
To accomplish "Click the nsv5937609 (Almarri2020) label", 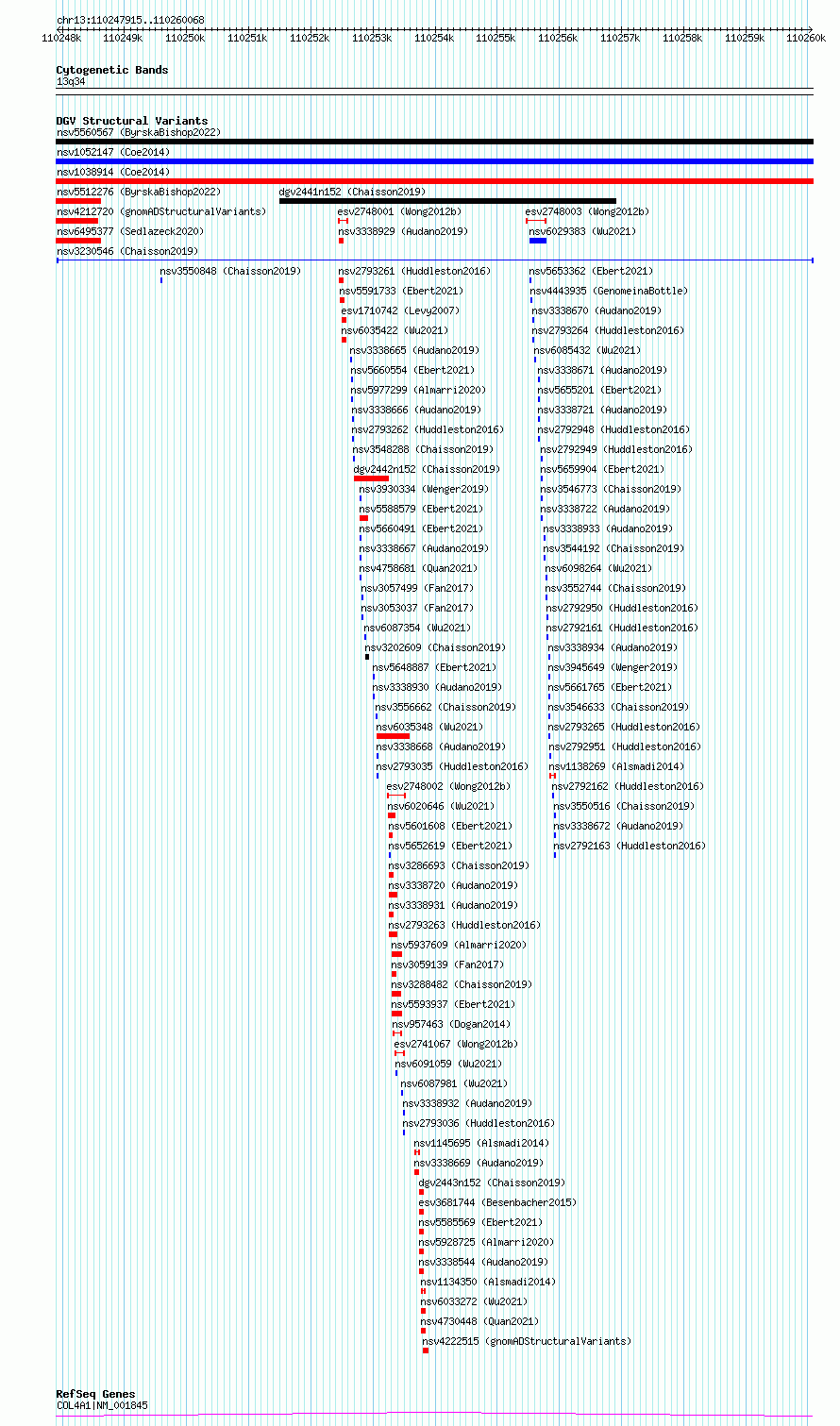I will pos(460,945).
